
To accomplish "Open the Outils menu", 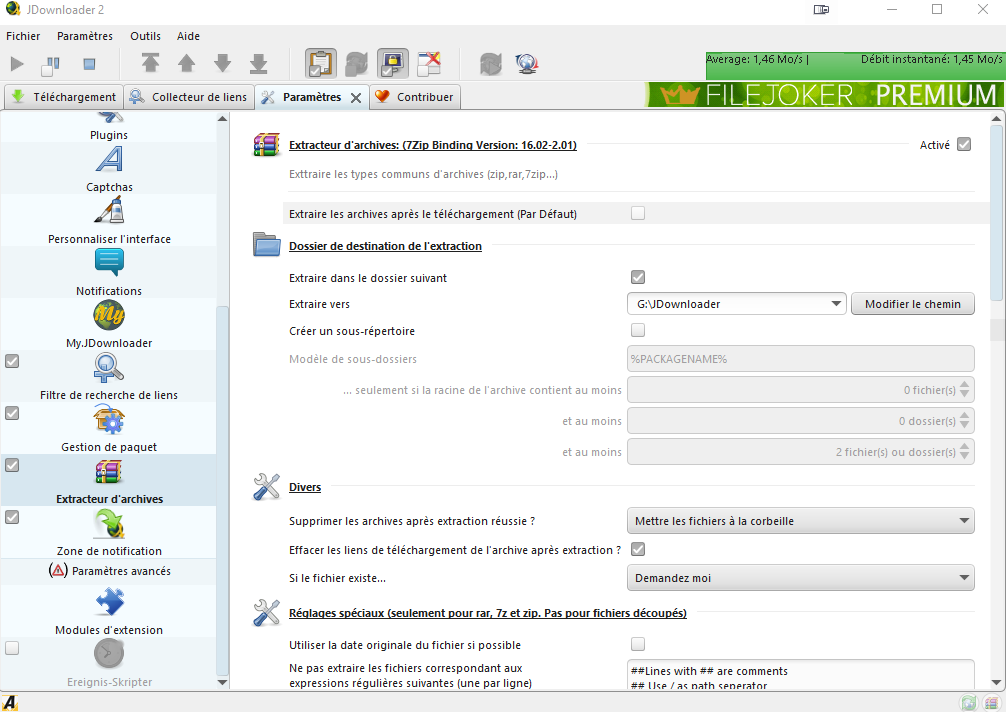I will (x=146, y=36).
